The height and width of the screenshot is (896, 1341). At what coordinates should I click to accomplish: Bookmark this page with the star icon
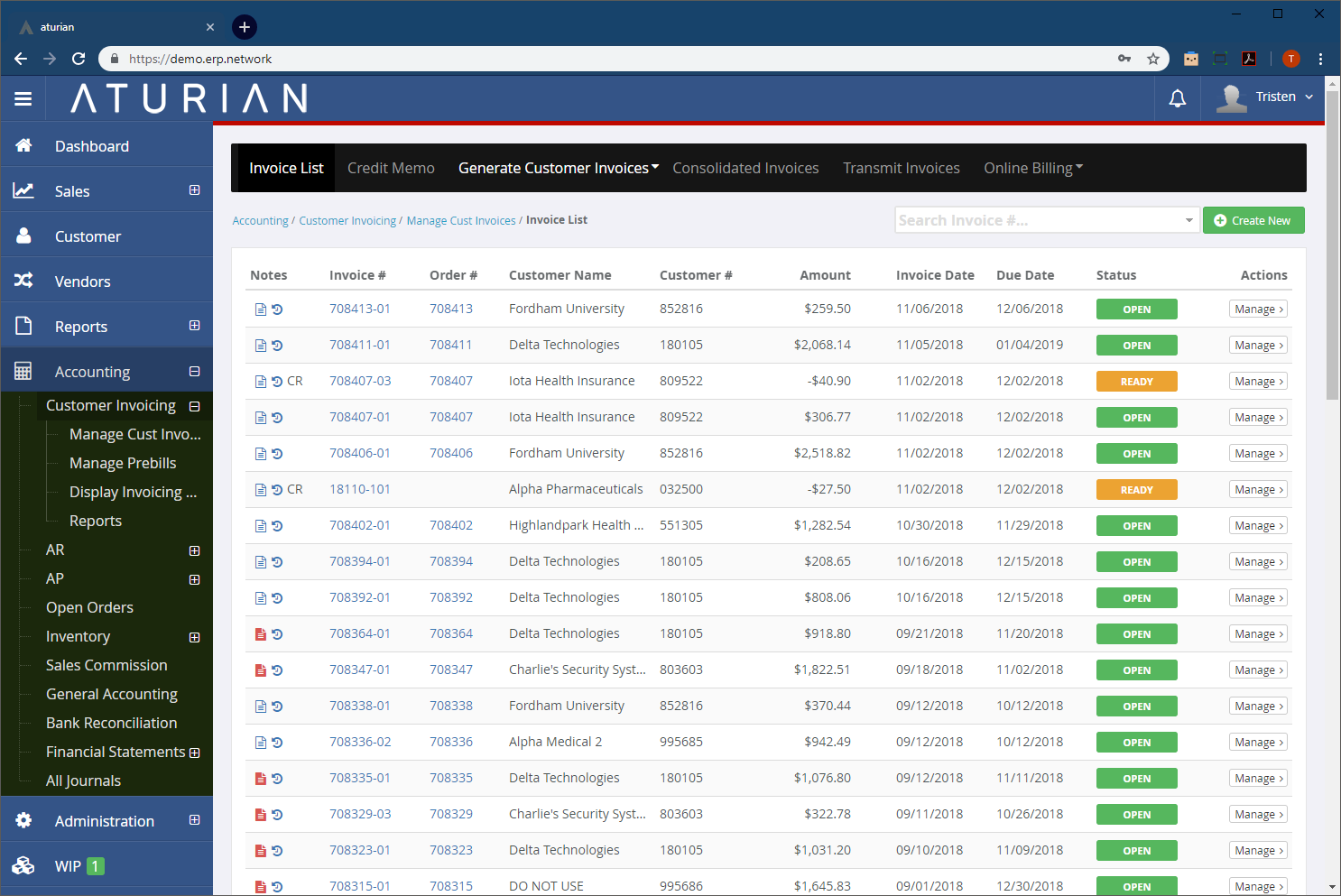tap(1152, 59)
